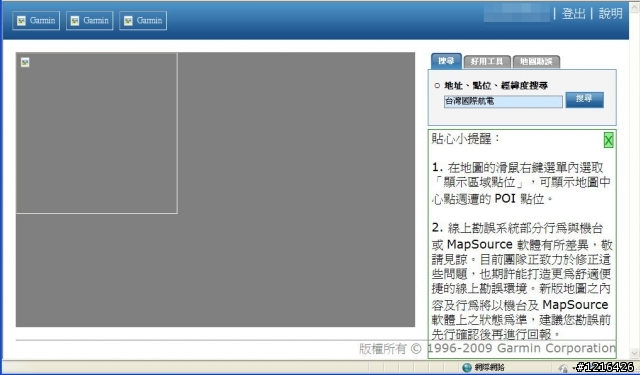The width and height of the screenshot is (640, 375).
Task: Click the network globe icon in status bar
Action: point(467,368)
